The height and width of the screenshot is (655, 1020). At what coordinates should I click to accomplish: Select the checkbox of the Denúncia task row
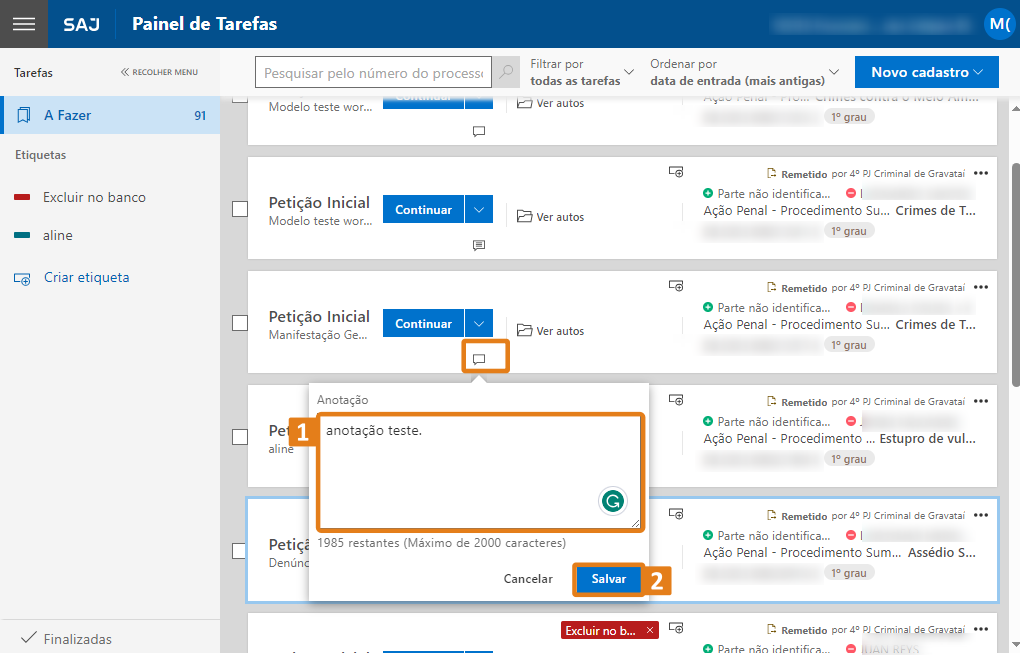pos(239,551)
